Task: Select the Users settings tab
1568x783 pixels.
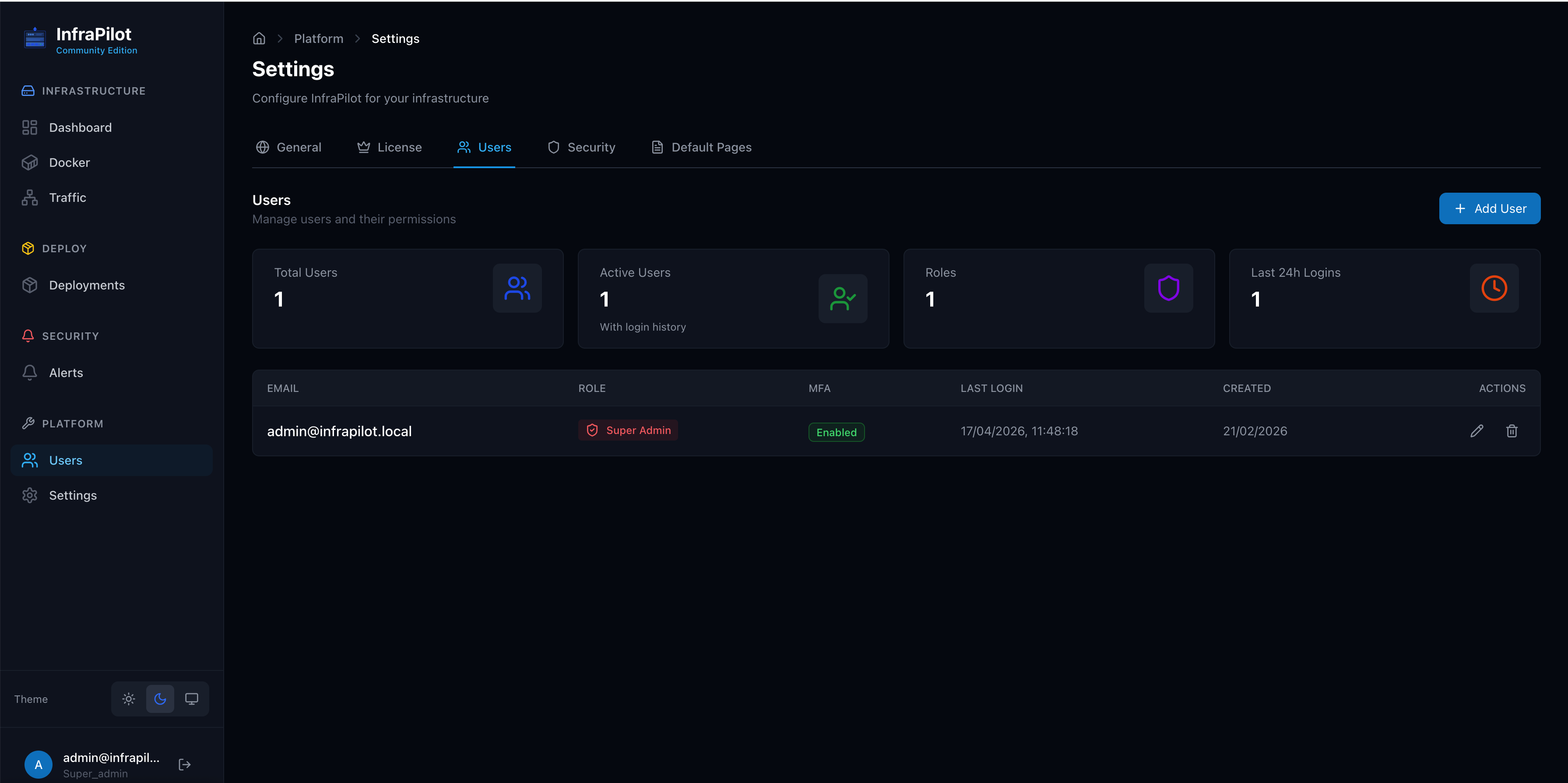Action: pos(485,147)
